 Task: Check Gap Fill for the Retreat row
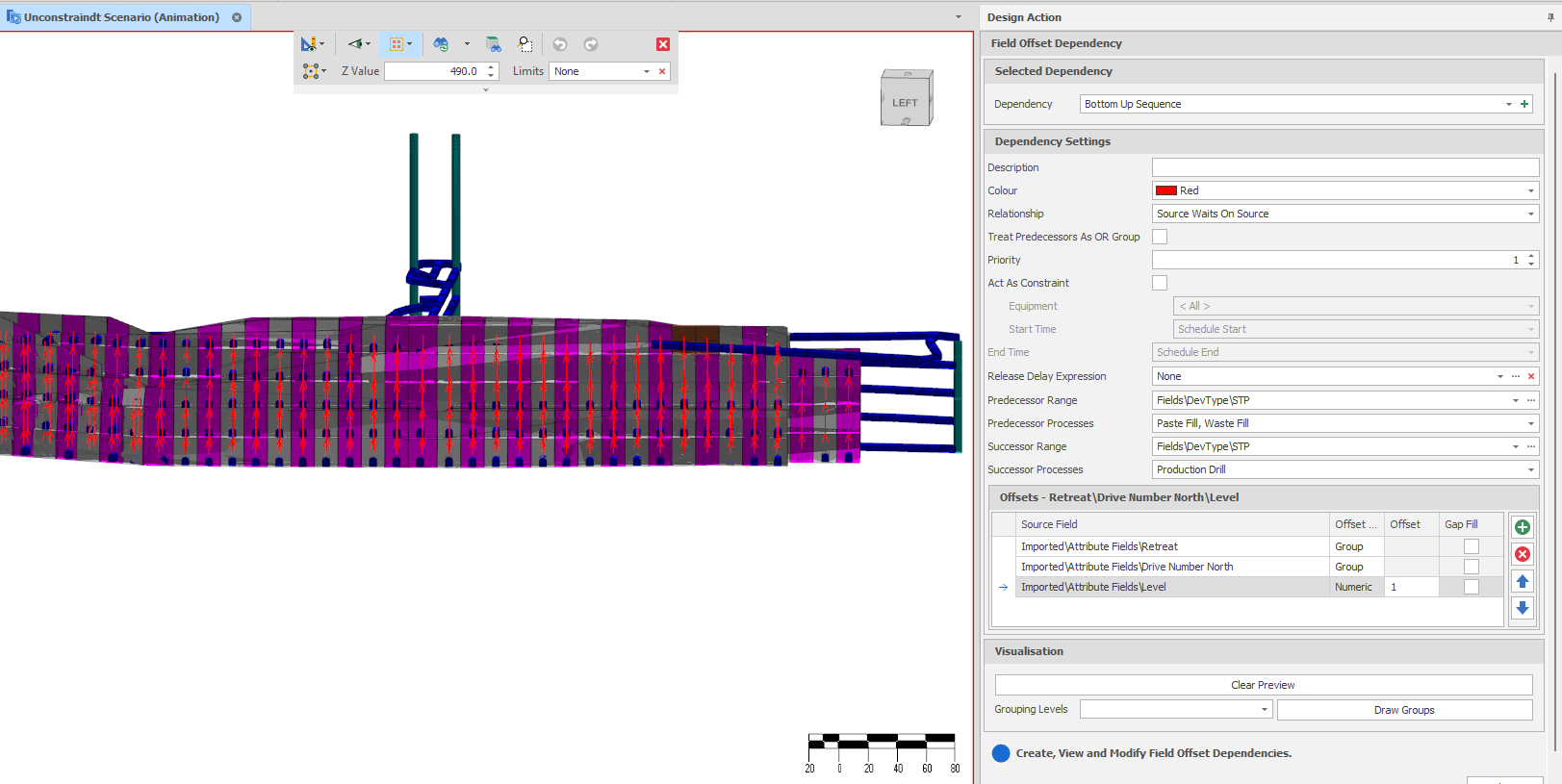[1471, 546]
